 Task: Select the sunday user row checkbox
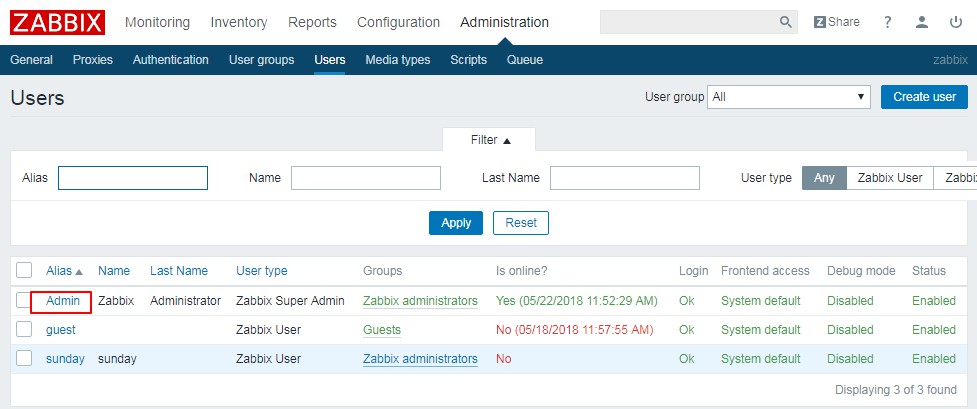pos(24,359)
